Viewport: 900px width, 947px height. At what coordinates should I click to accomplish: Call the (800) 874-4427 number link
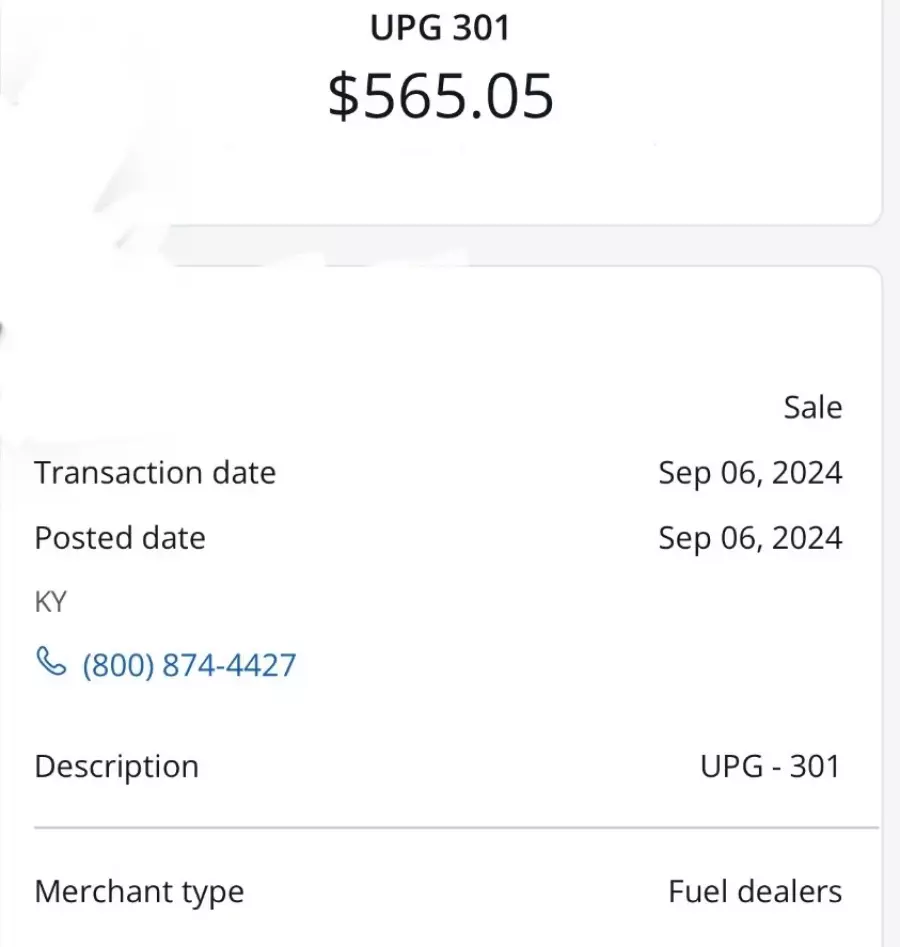click(189, 665)
